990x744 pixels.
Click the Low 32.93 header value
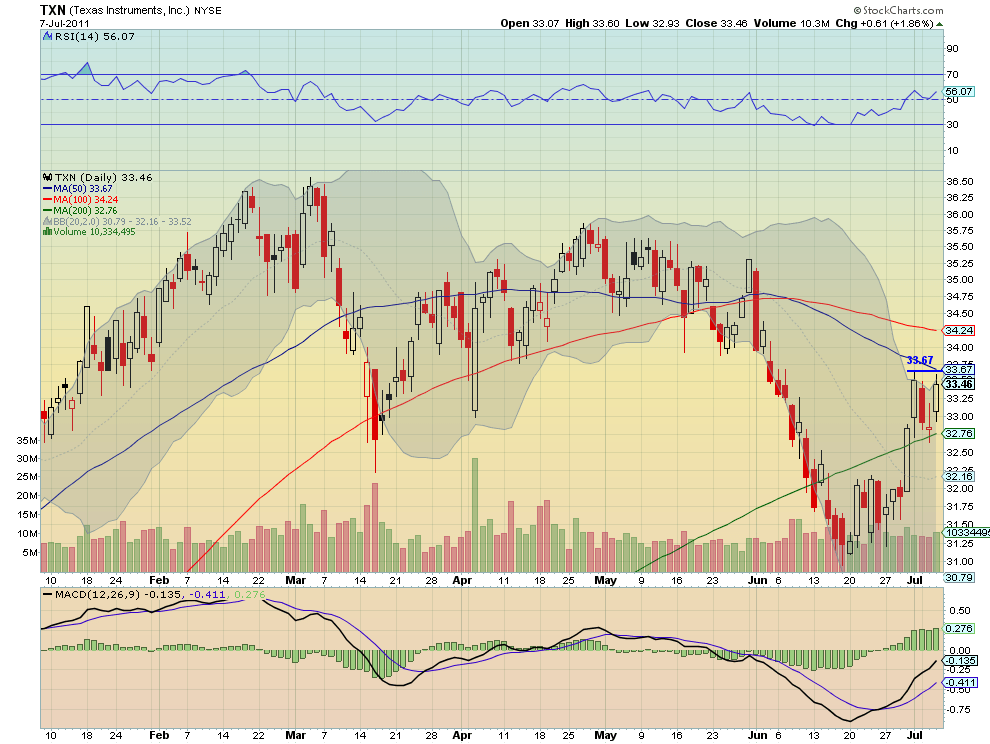pyautogui.click(x=652, y=23)
